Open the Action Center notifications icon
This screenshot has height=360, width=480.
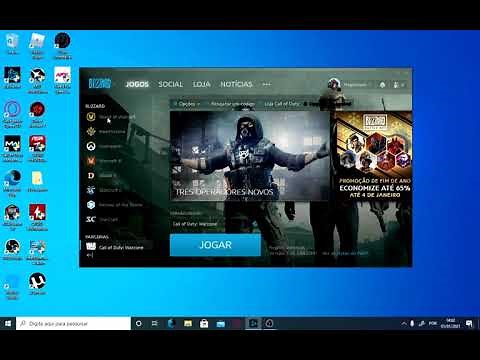click(469, 323)
